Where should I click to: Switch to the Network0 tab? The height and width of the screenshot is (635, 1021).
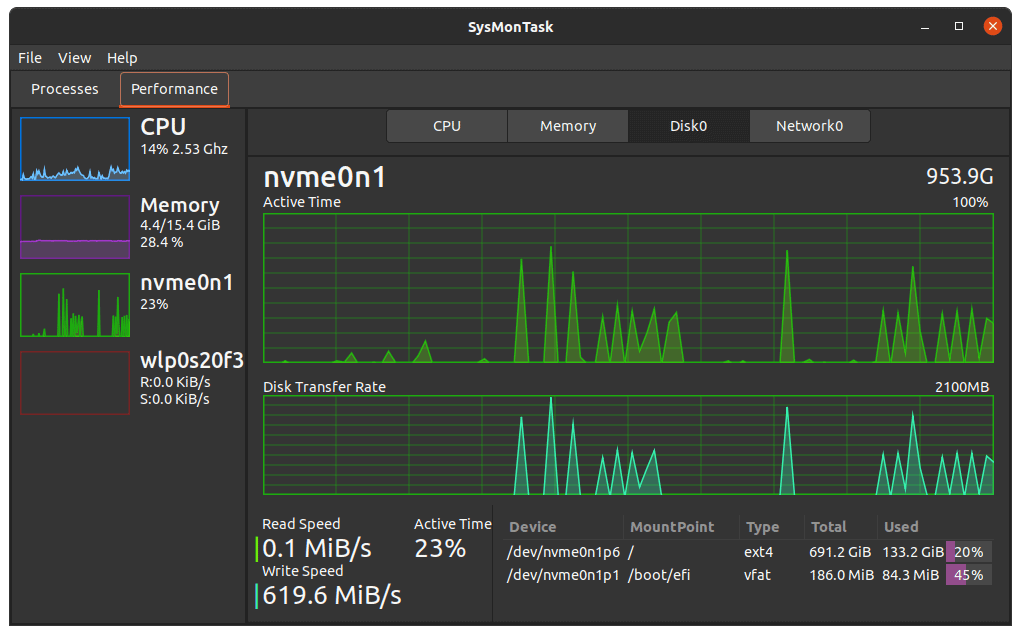(x=809, y=125)
